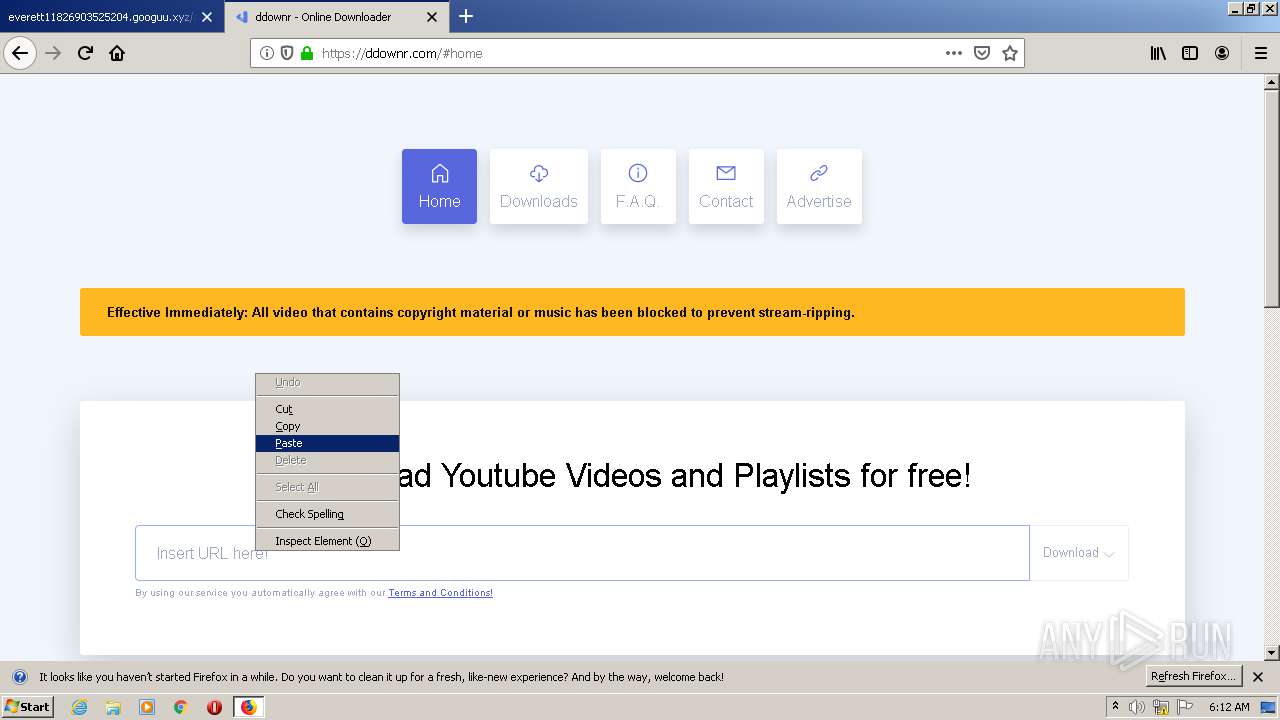Click the browser forward arrow

53,53
